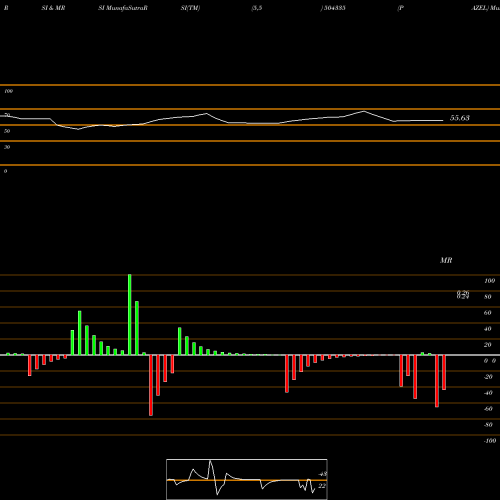The image size is (500, 500).
Task: Select the tallest green MR histogram bar
Action: click(x=130, y=315)
